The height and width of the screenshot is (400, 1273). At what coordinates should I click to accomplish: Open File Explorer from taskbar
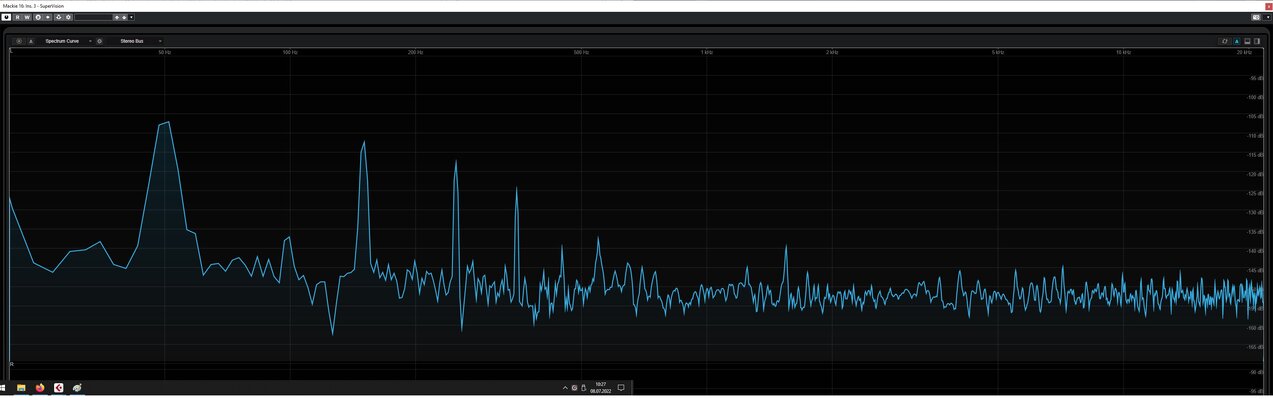point(20,387)
